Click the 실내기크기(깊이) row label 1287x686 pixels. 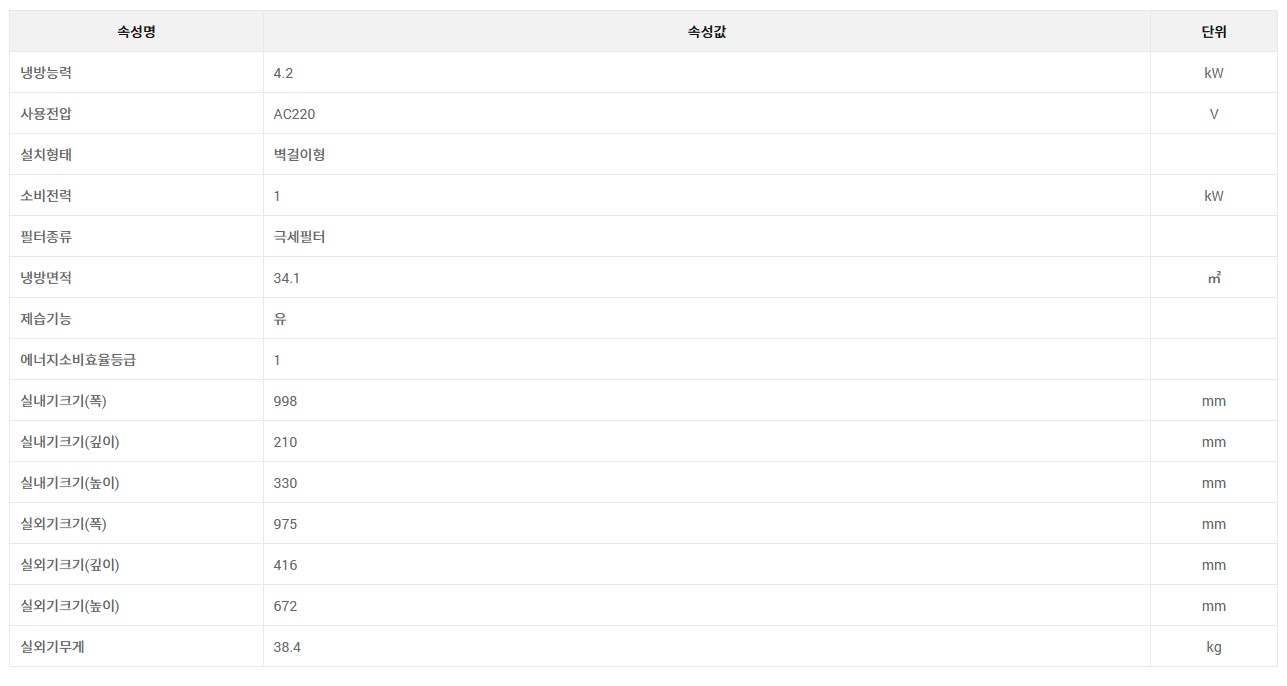pyautogui.click(x=70, y=442)
